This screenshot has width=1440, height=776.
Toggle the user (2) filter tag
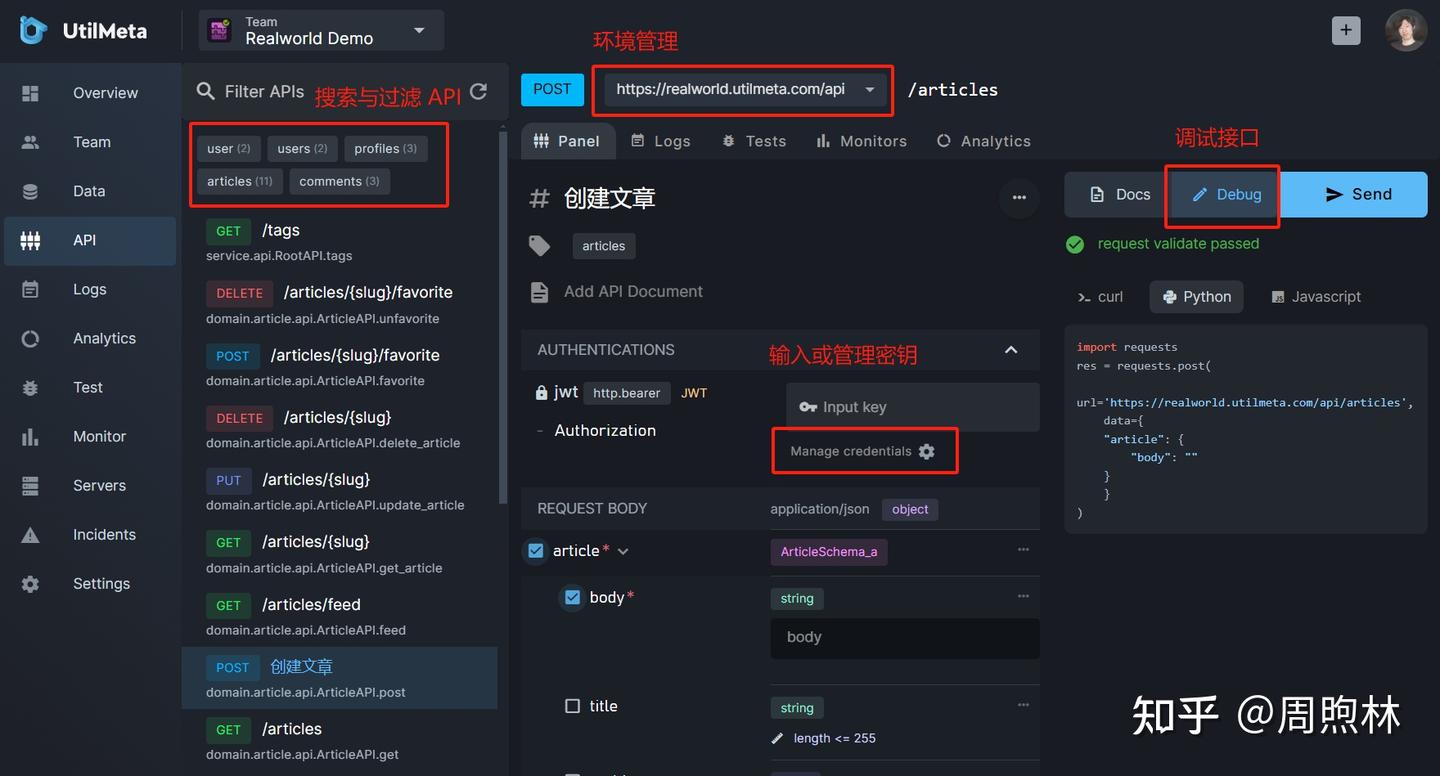point(229,149)
